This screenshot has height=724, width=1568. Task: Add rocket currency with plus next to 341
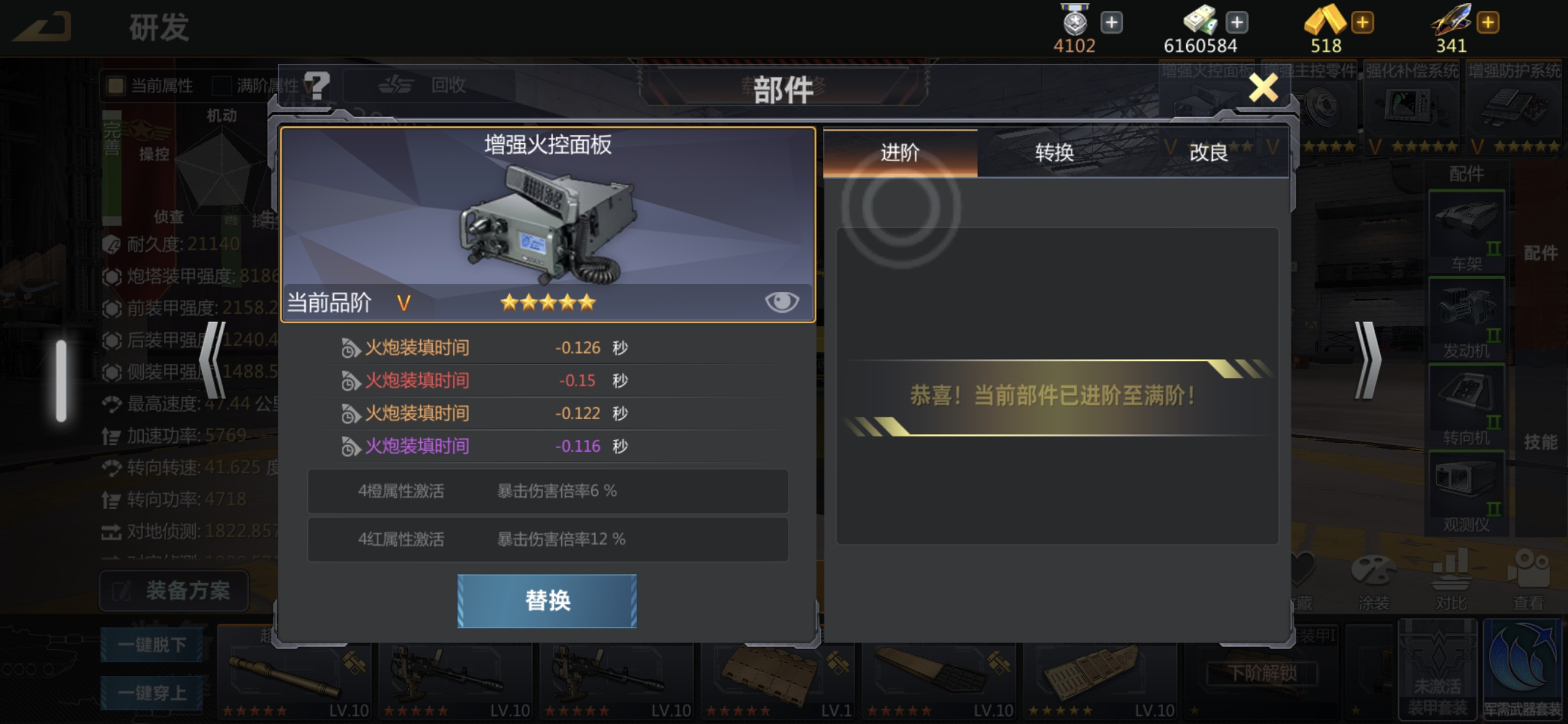[1488, 23]
